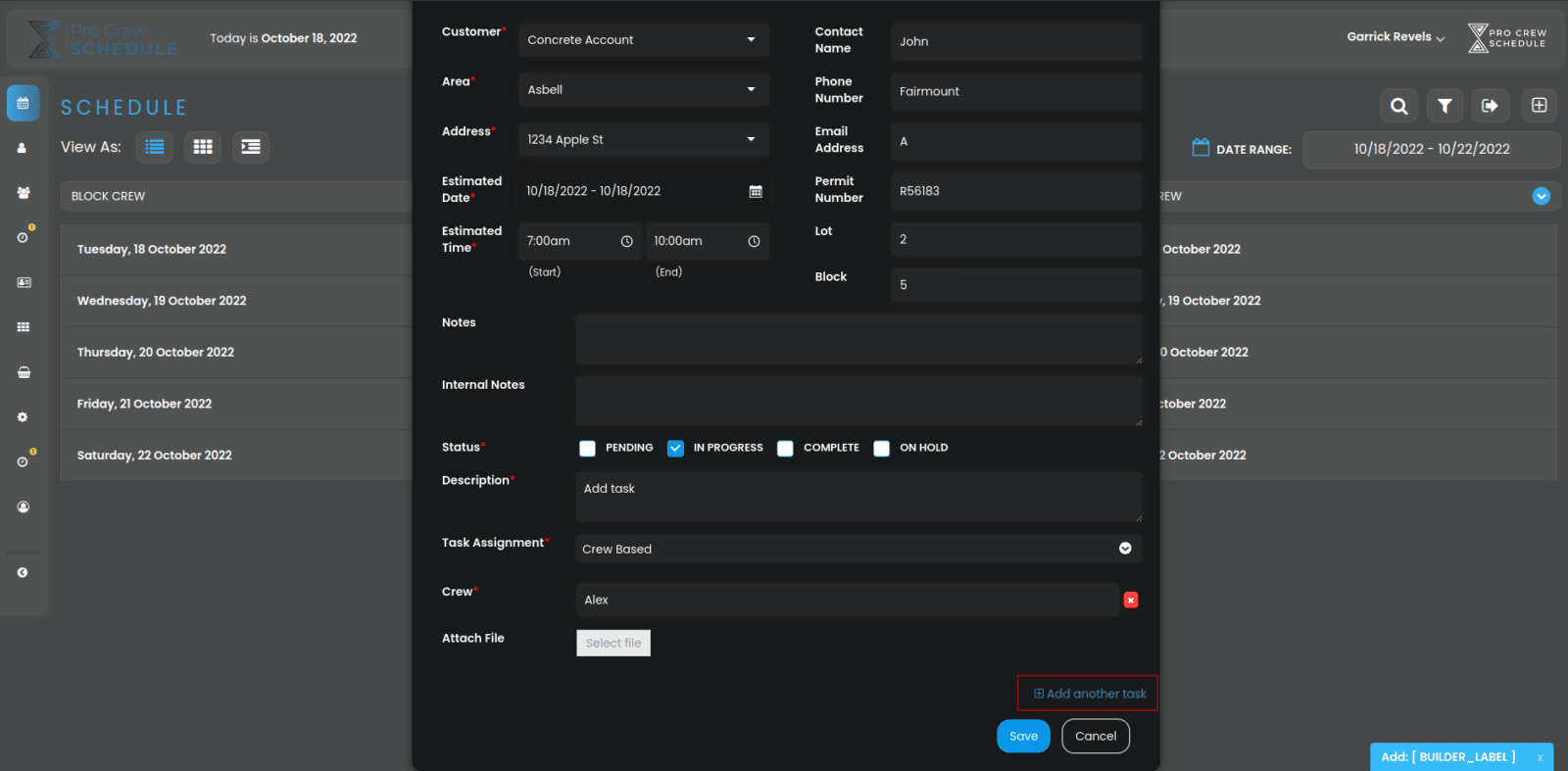The height and width of the screenshot is (771, 1568).
Task: Open the Address dropdown
Action: pos(644,140)
